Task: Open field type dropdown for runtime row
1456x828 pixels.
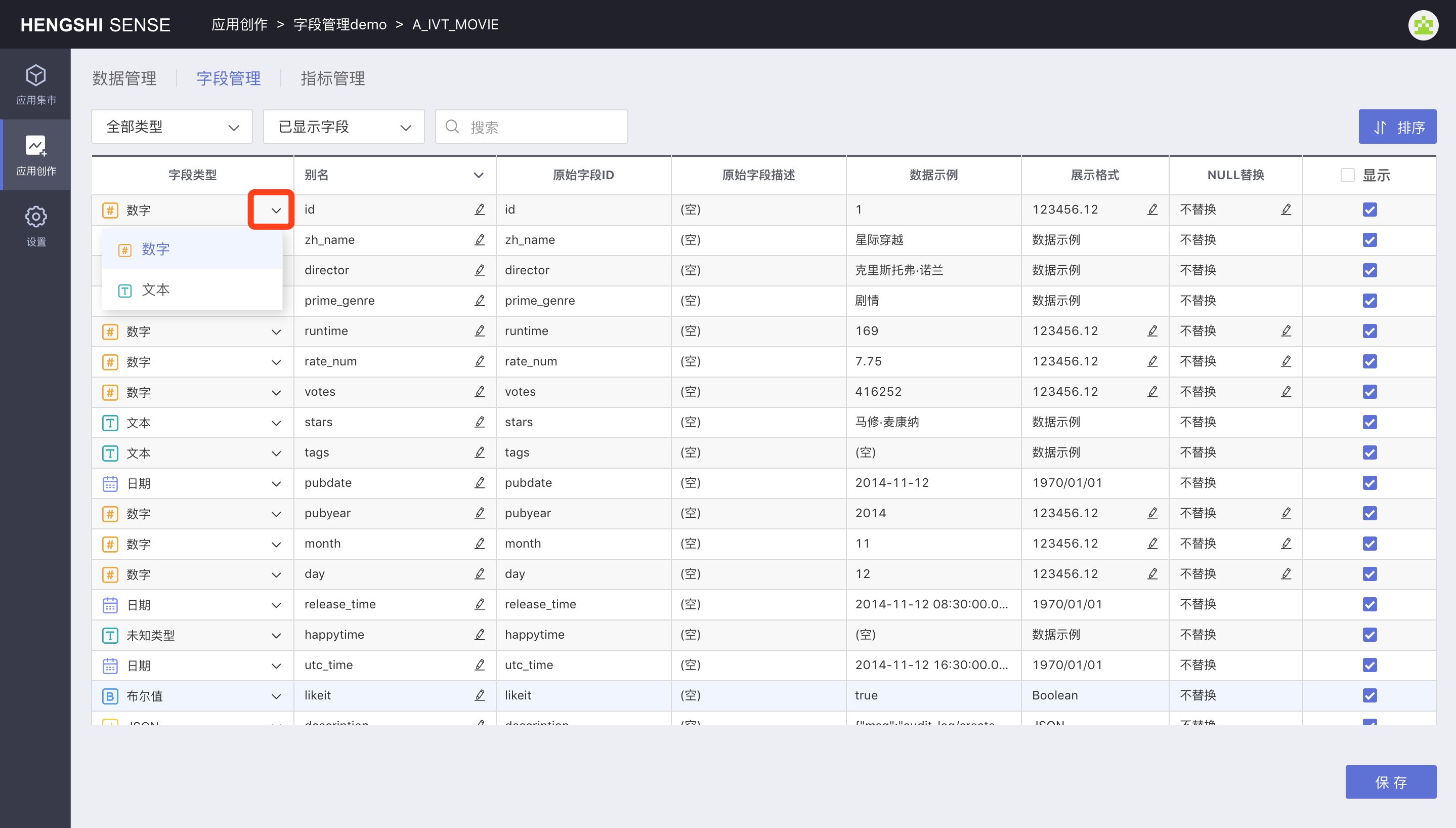Action: (x=276, y=332)
